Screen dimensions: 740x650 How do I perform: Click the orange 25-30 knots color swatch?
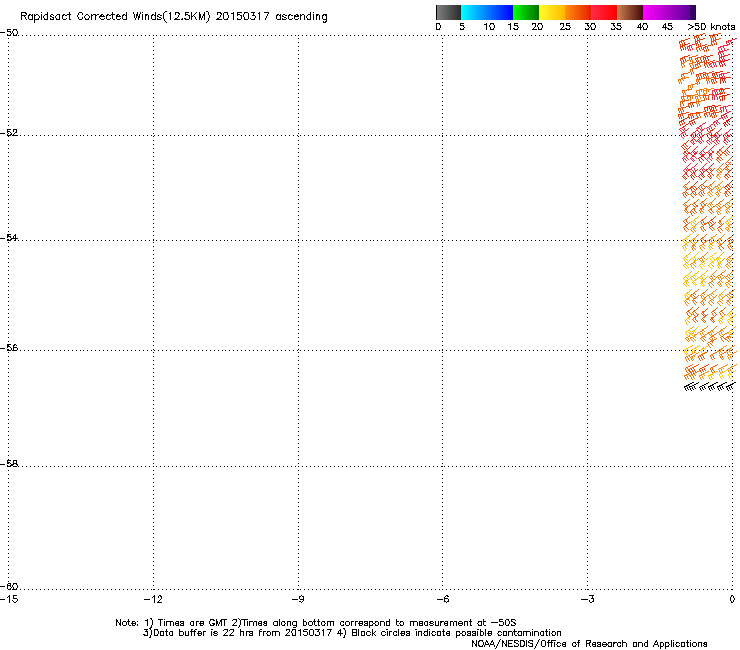[578, 12]
